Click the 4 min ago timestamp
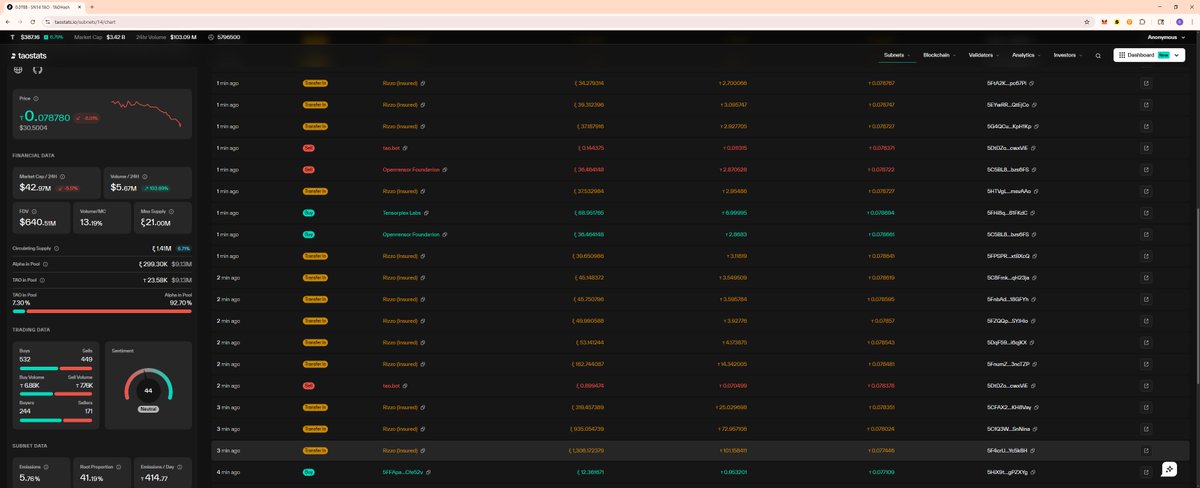 (228, 472)
